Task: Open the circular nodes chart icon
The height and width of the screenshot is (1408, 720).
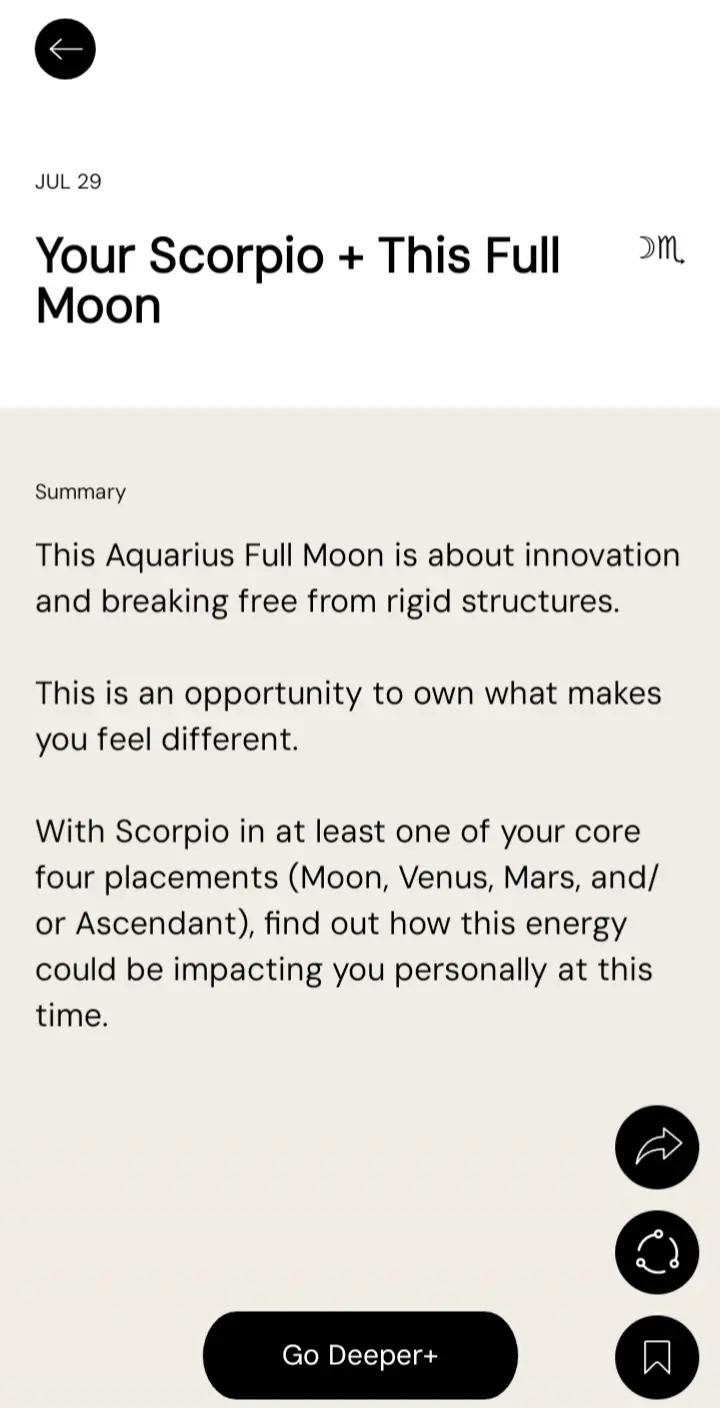Action: (657, 1251)
